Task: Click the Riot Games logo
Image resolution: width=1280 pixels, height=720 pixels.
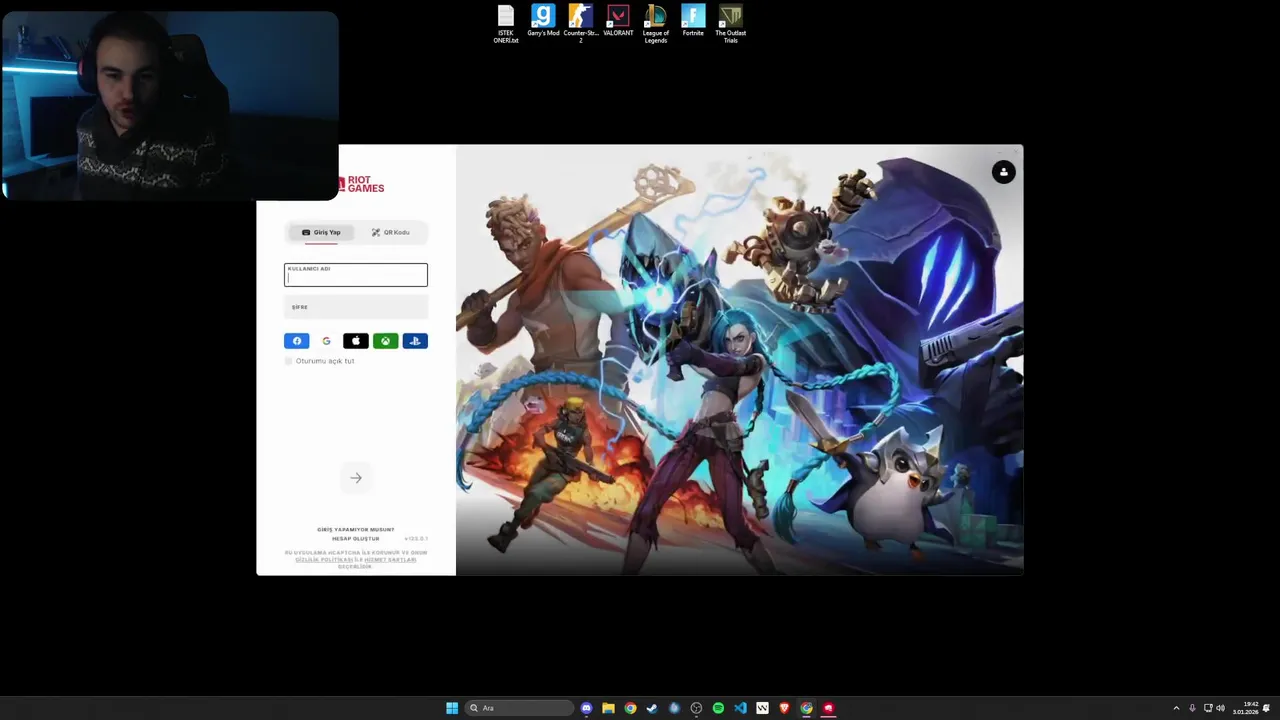Action: [361, 184]
